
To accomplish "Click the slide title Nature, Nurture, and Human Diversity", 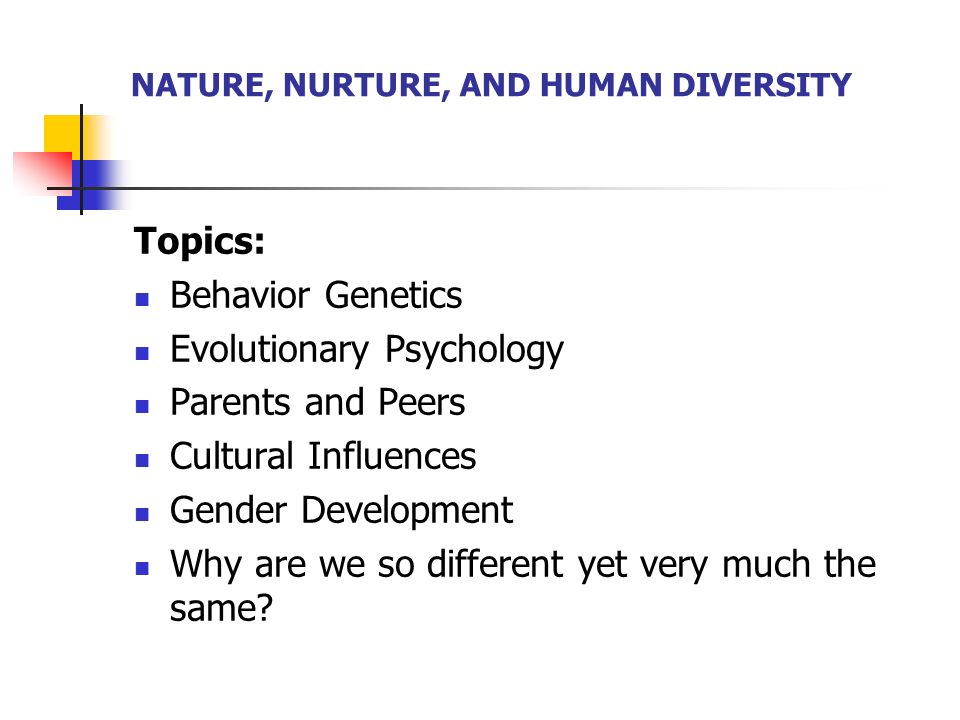I will pyautogui.click(x=491, y=85).
